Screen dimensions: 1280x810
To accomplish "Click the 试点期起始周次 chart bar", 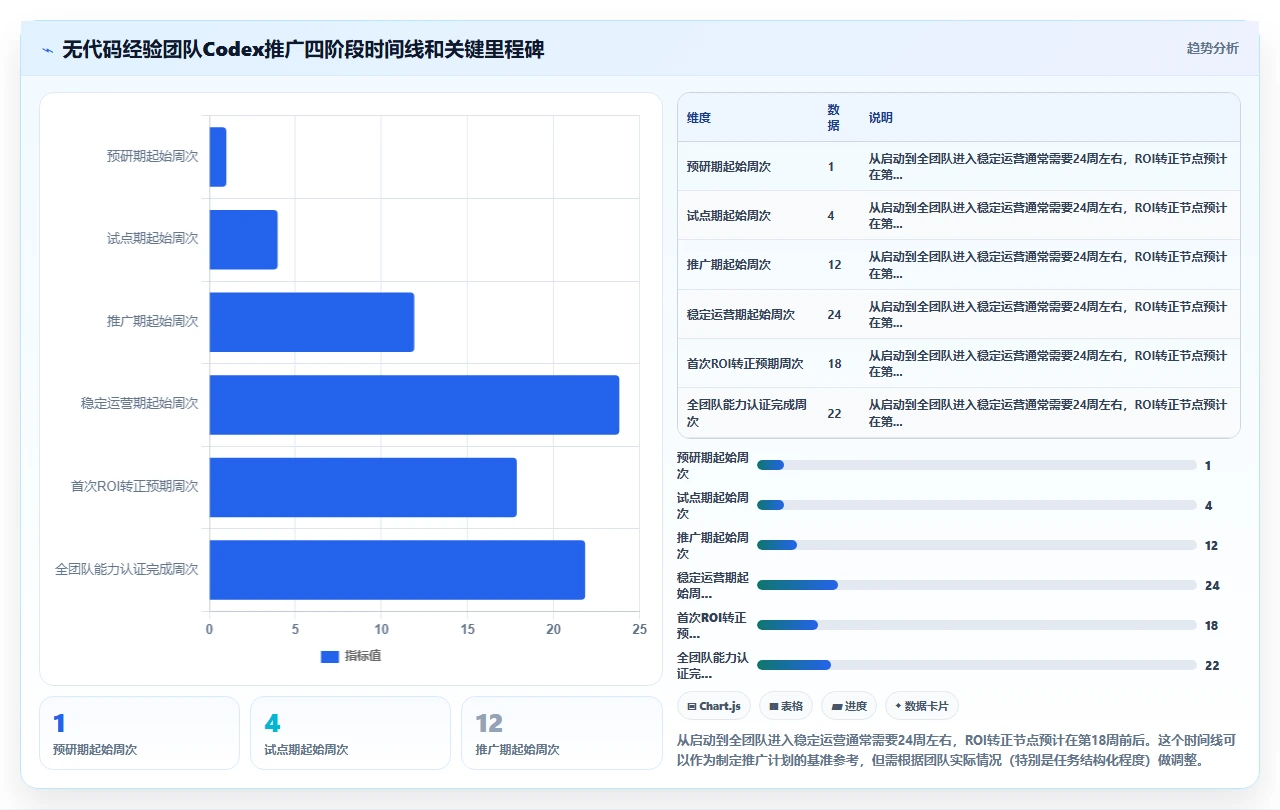I will [244, 240].
